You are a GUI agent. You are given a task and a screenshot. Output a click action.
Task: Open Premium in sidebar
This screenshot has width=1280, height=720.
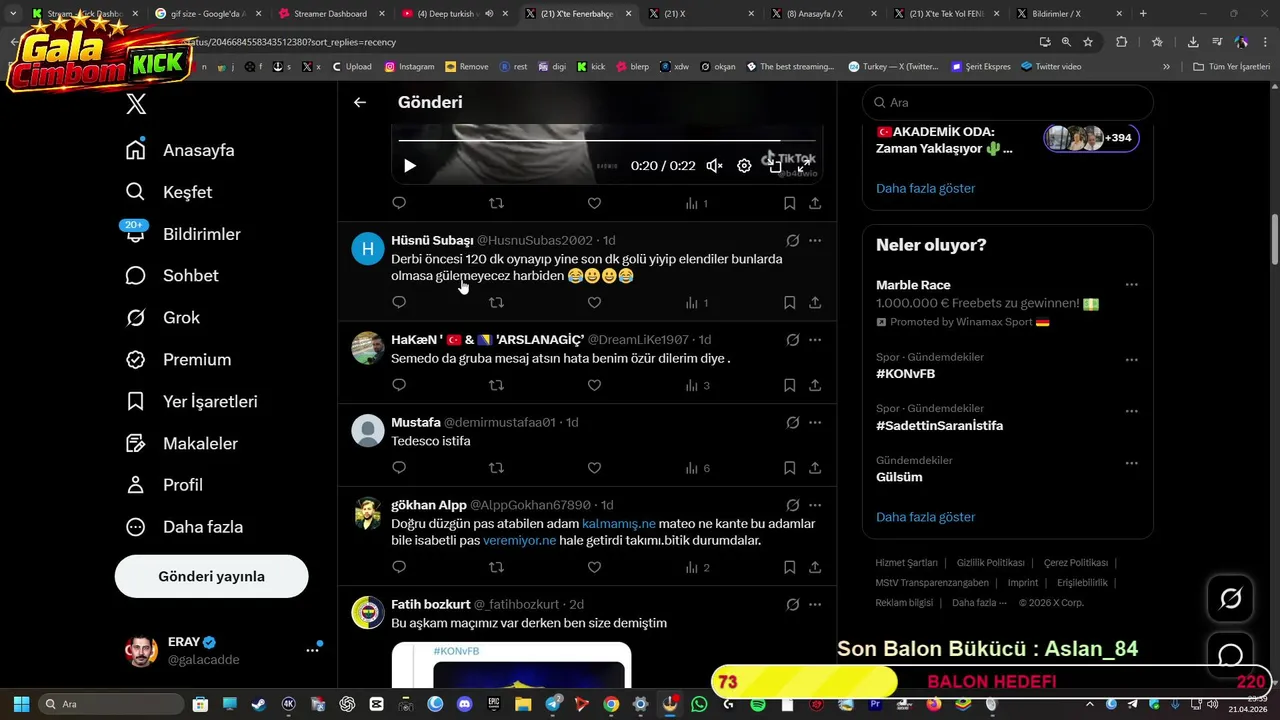pos(178,360)
